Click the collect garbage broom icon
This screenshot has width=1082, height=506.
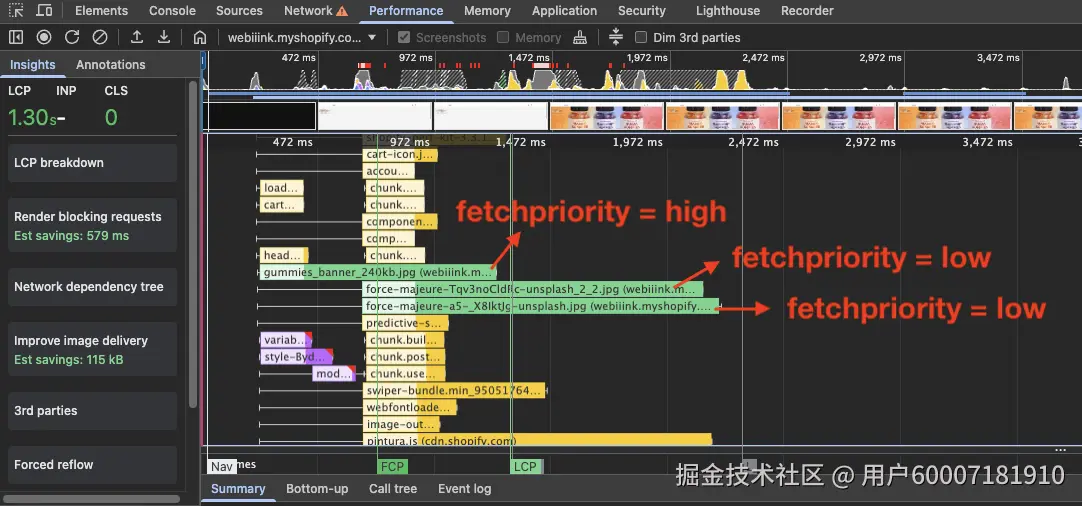pyautogui.click(x=580, y=37)
